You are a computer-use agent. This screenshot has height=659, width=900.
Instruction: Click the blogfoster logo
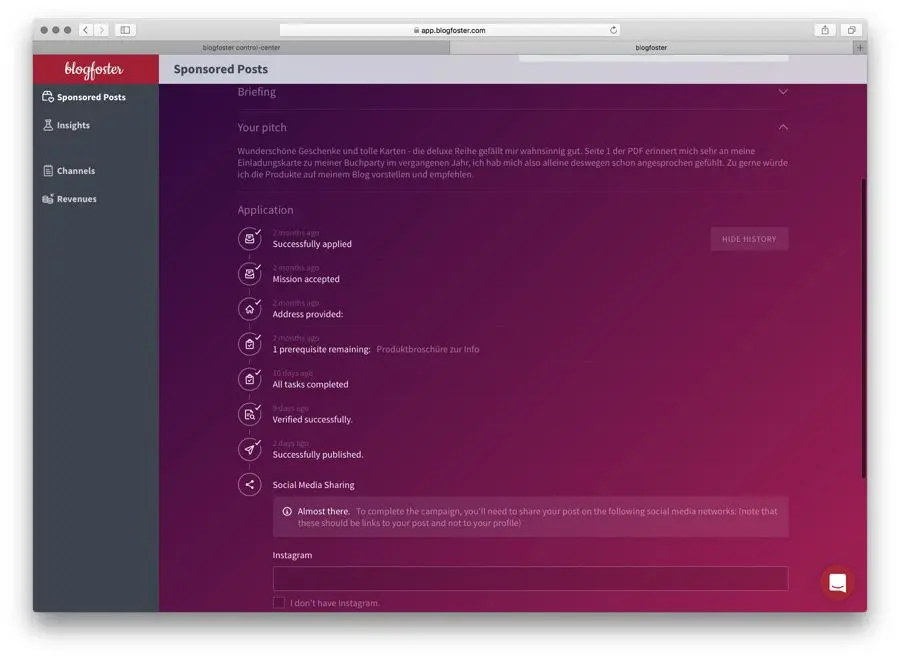(94, 70)
